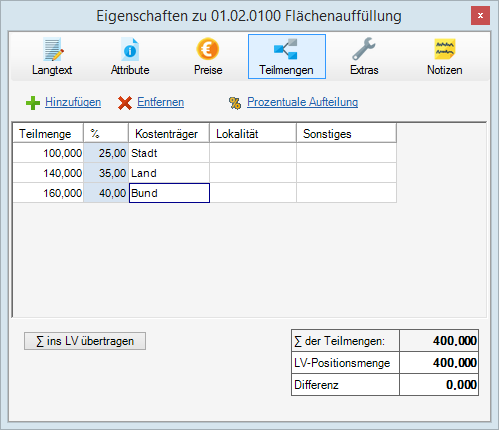Select the 160,000 Teilmenge cell
The height and width of the screenshot is (430, 499).
point(48,193)
